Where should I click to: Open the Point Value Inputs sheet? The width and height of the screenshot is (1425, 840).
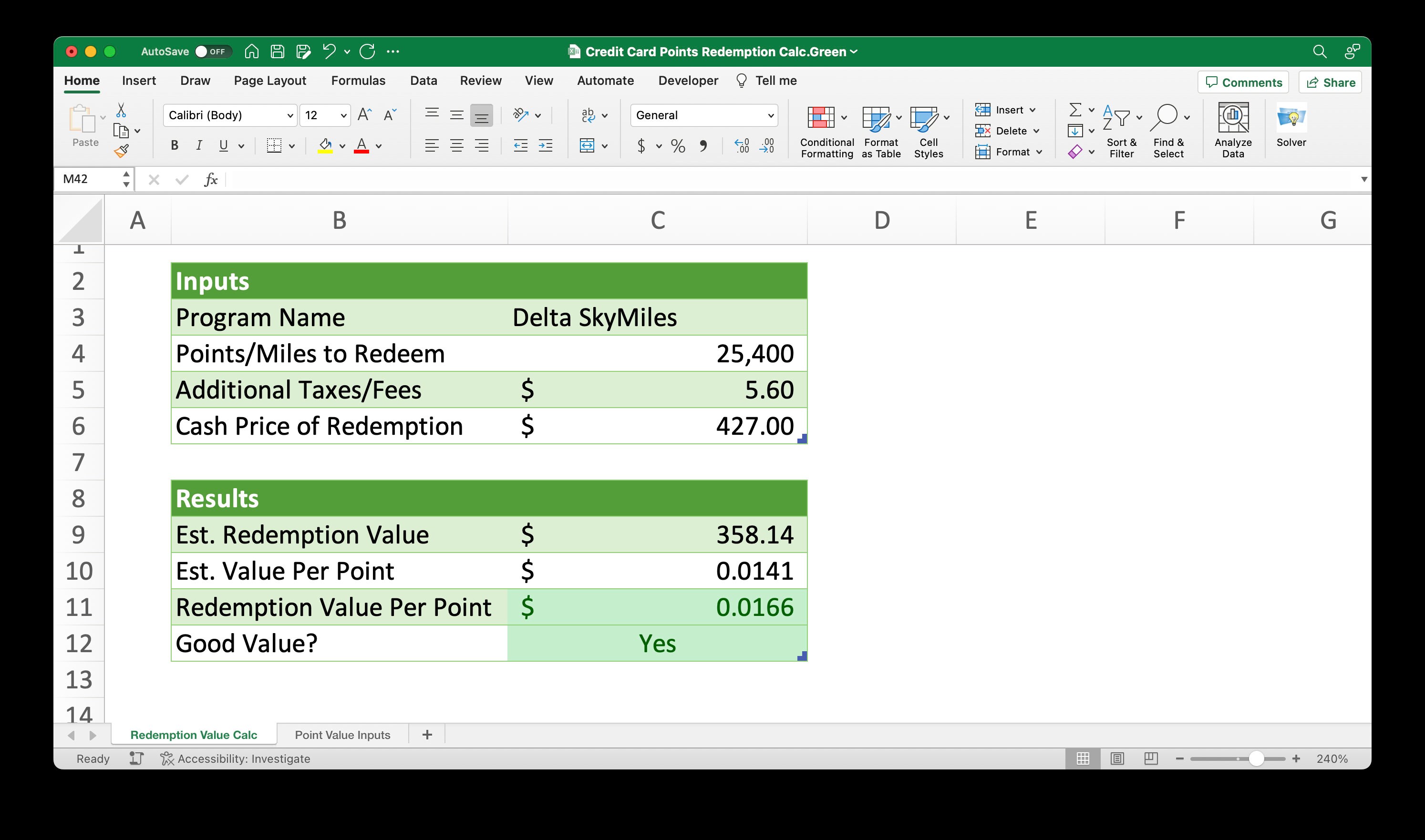[x=342, y=734]
